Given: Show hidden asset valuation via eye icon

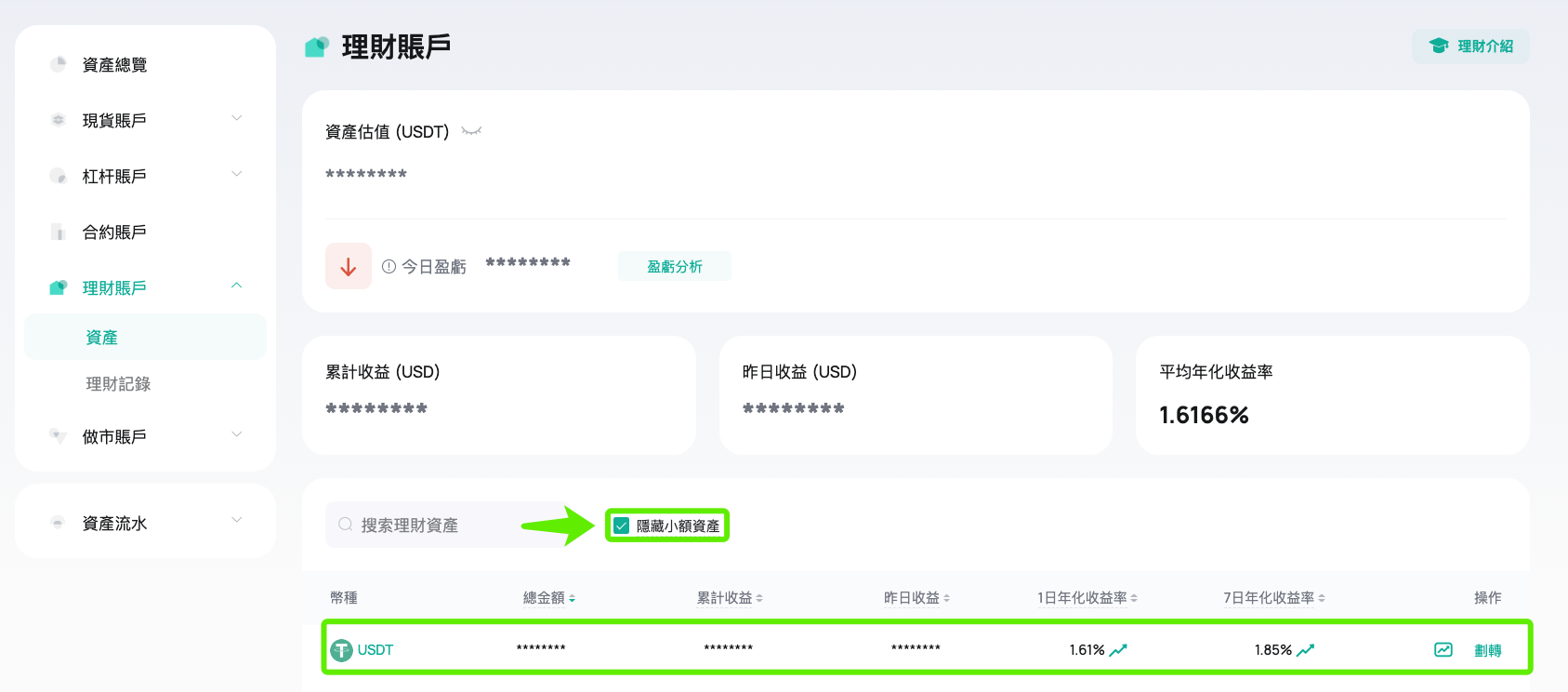Looking at the screenshot, I should click(471, 131).
